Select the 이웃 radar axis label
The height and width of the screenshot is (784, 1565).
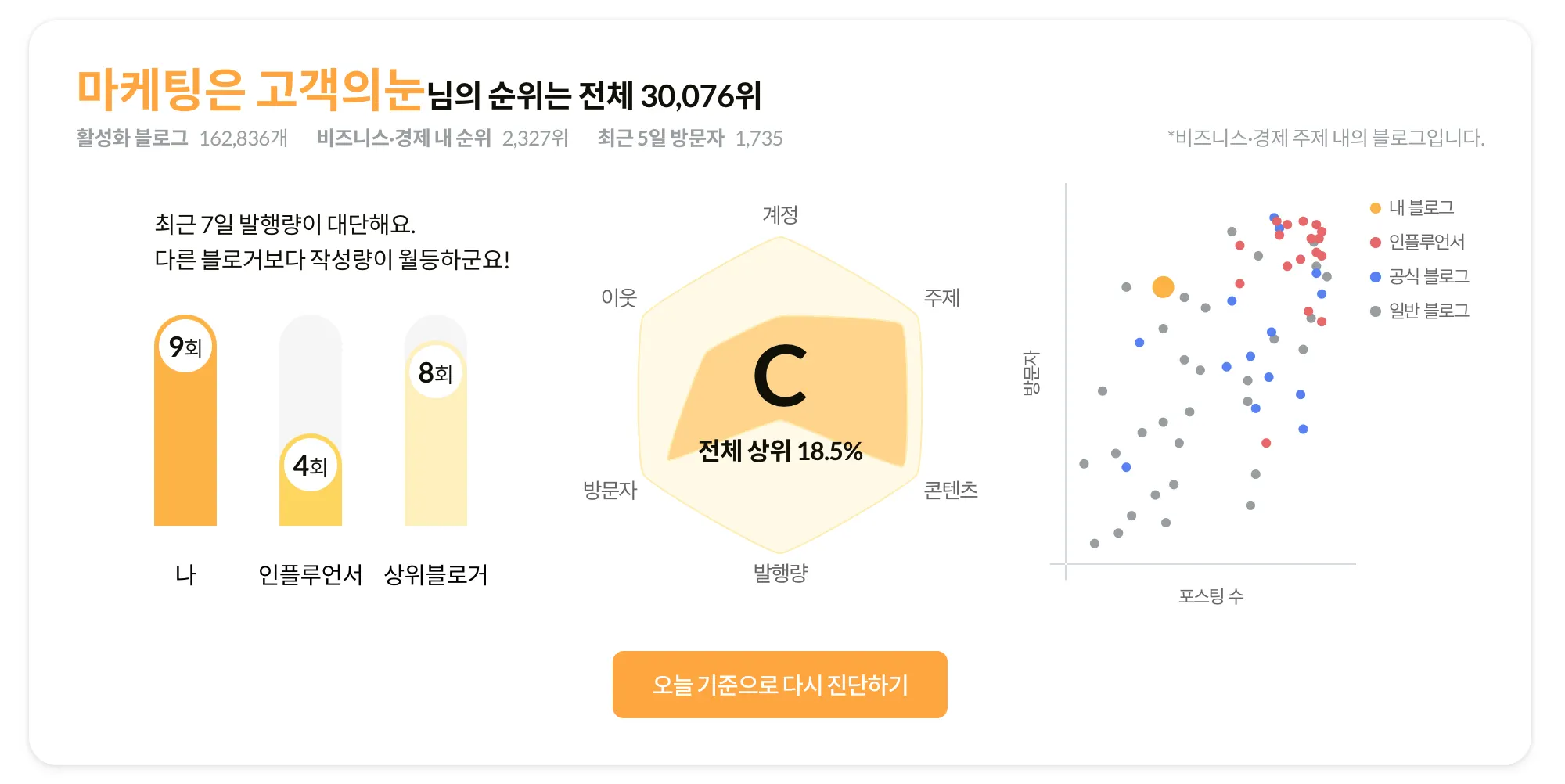point(619,298)
